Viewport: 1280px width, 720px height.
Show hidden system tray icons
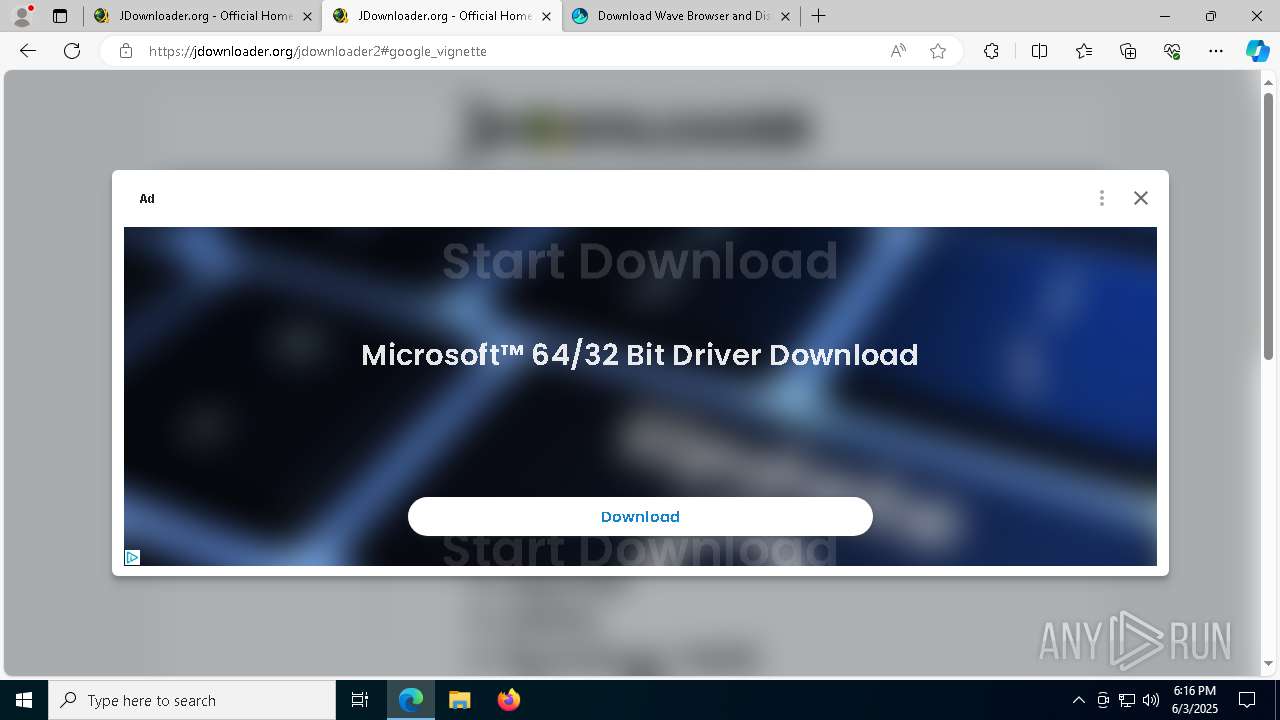pos(1078,700)
